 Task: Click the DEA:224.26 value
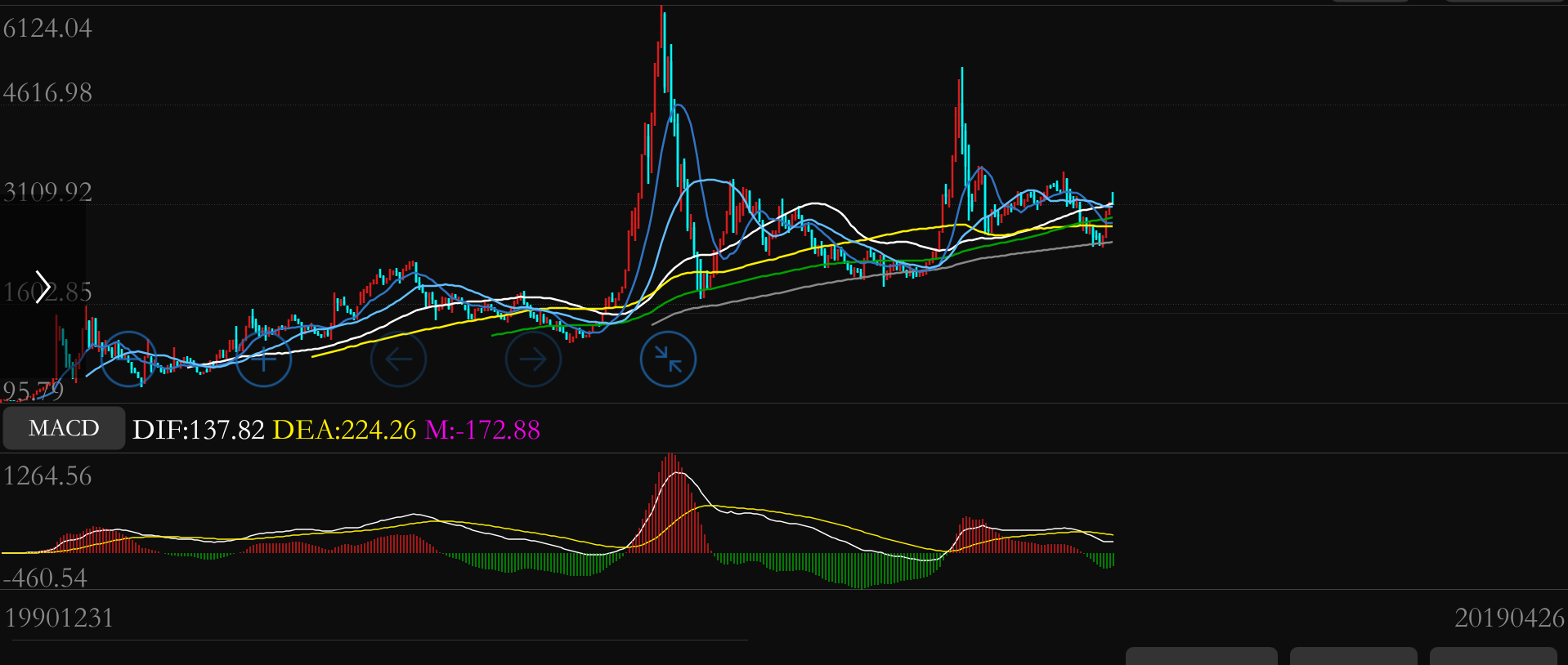click(x=344, y=430)
